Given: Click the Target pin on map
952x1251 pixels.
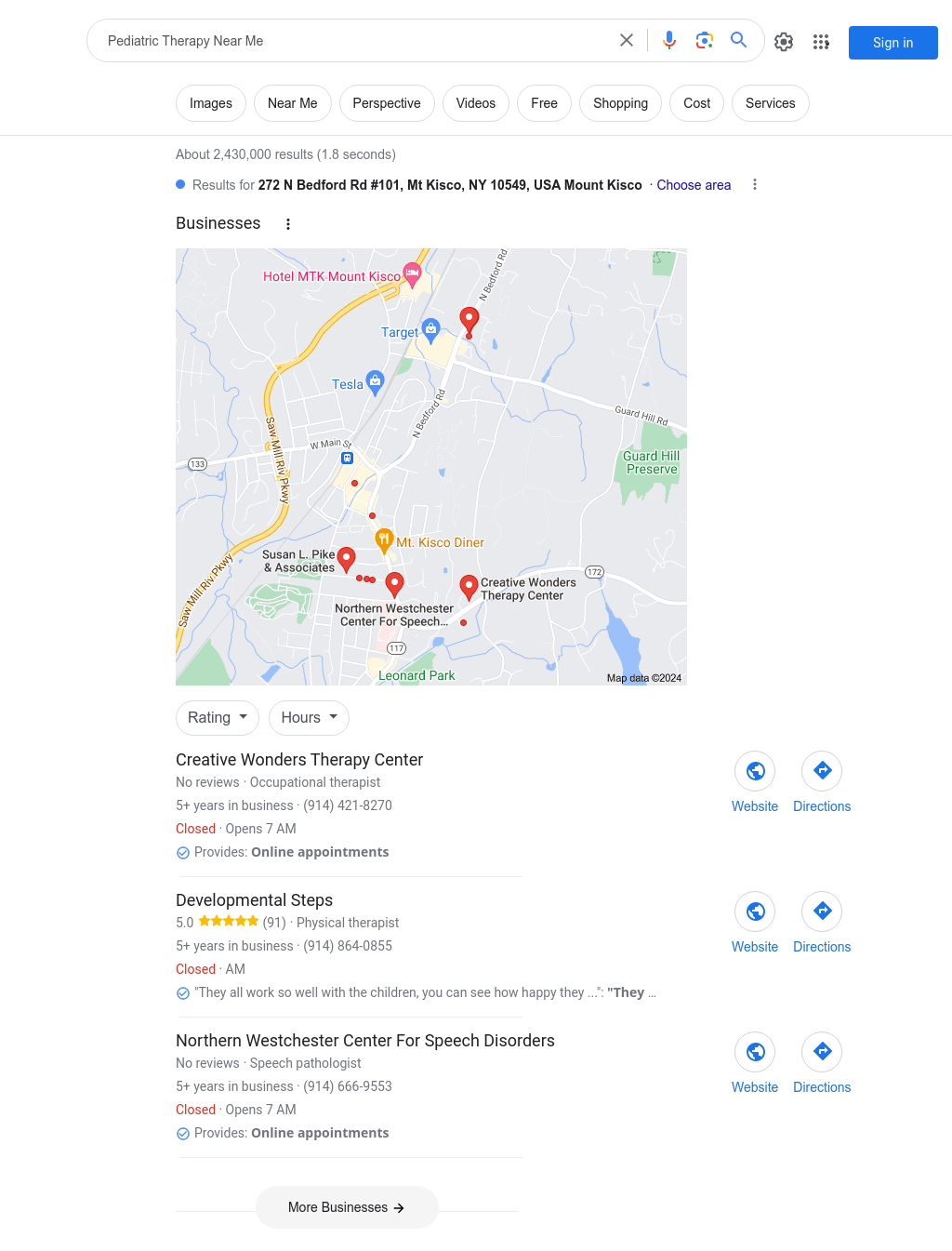Looking at the screenshot, I should [x=430, y=329].
